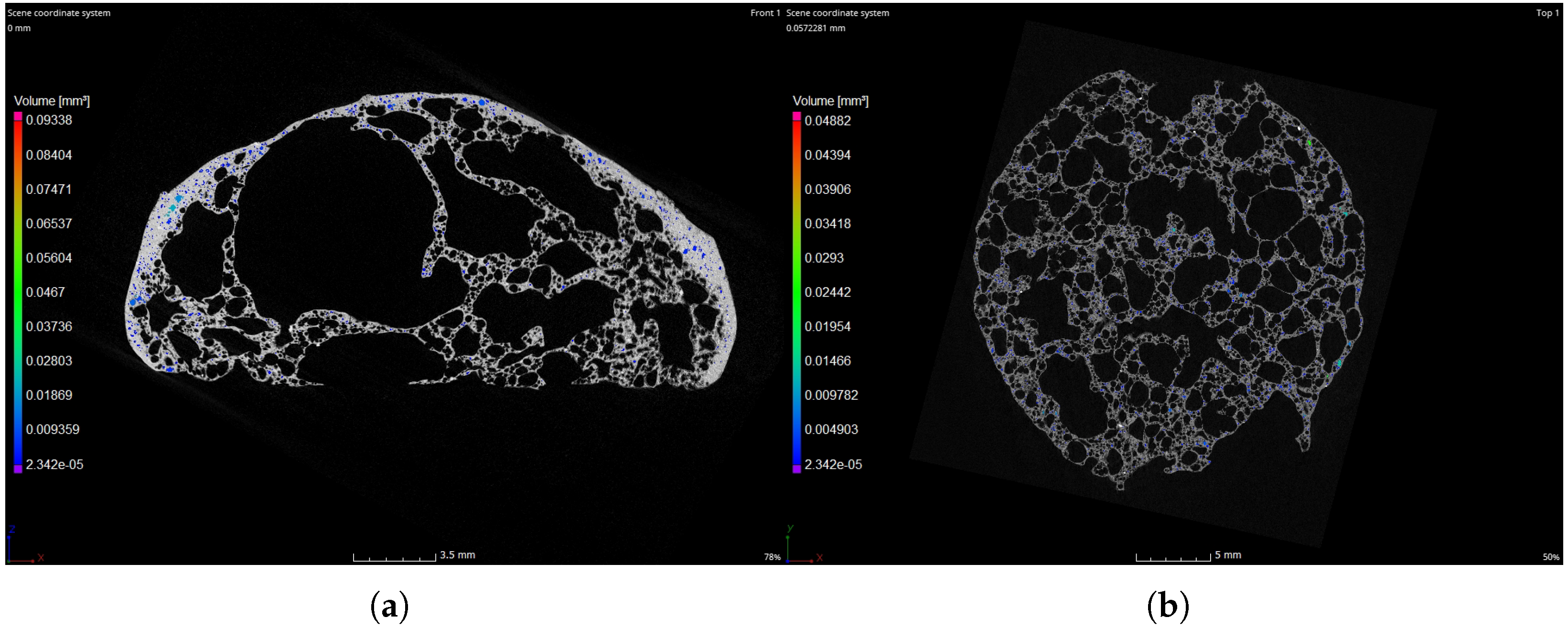Click the purple swatch below right color bar
This screenshot has width=1568, height=628.
(x=797, y=468)
